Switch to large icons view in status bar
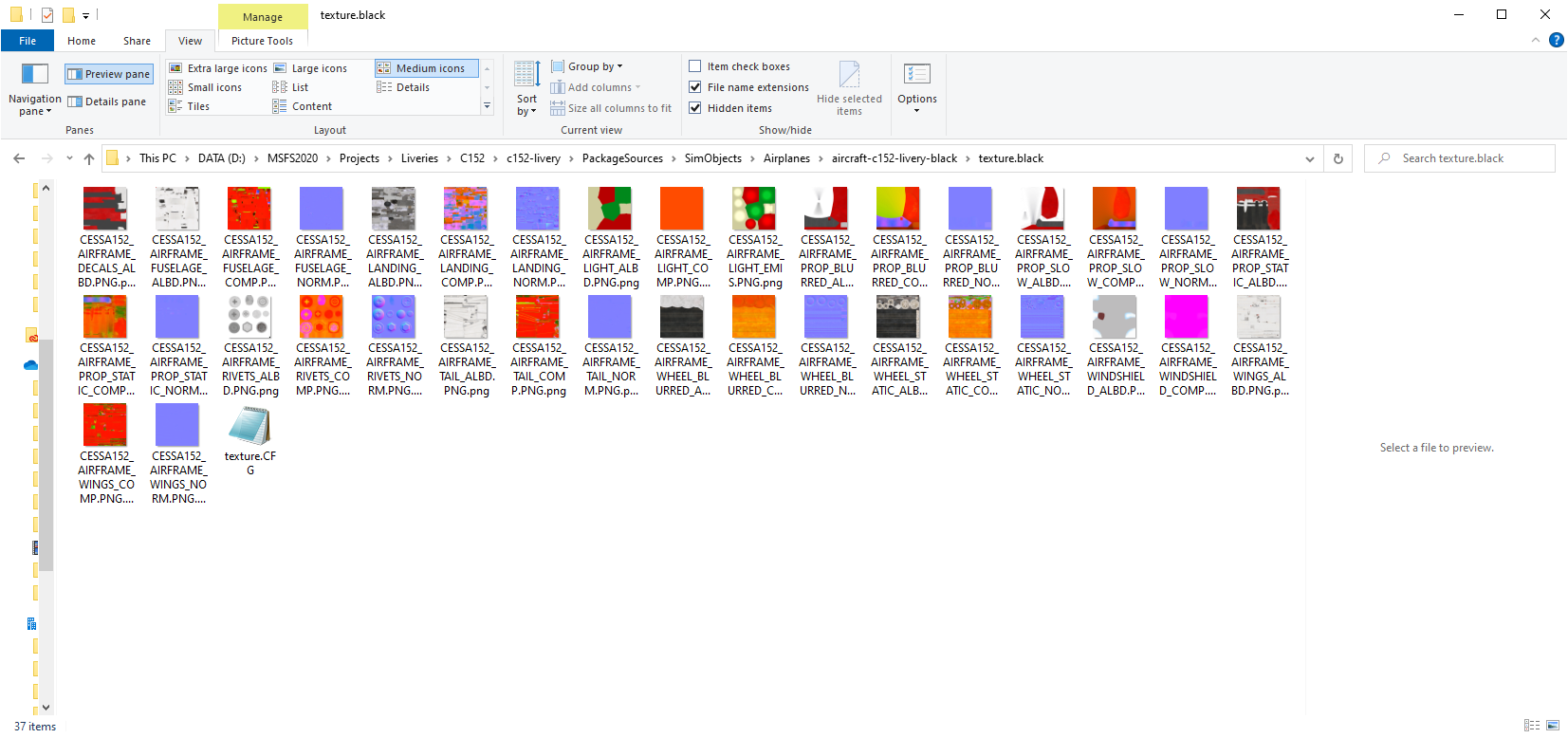 click(x=1553, y=726)
